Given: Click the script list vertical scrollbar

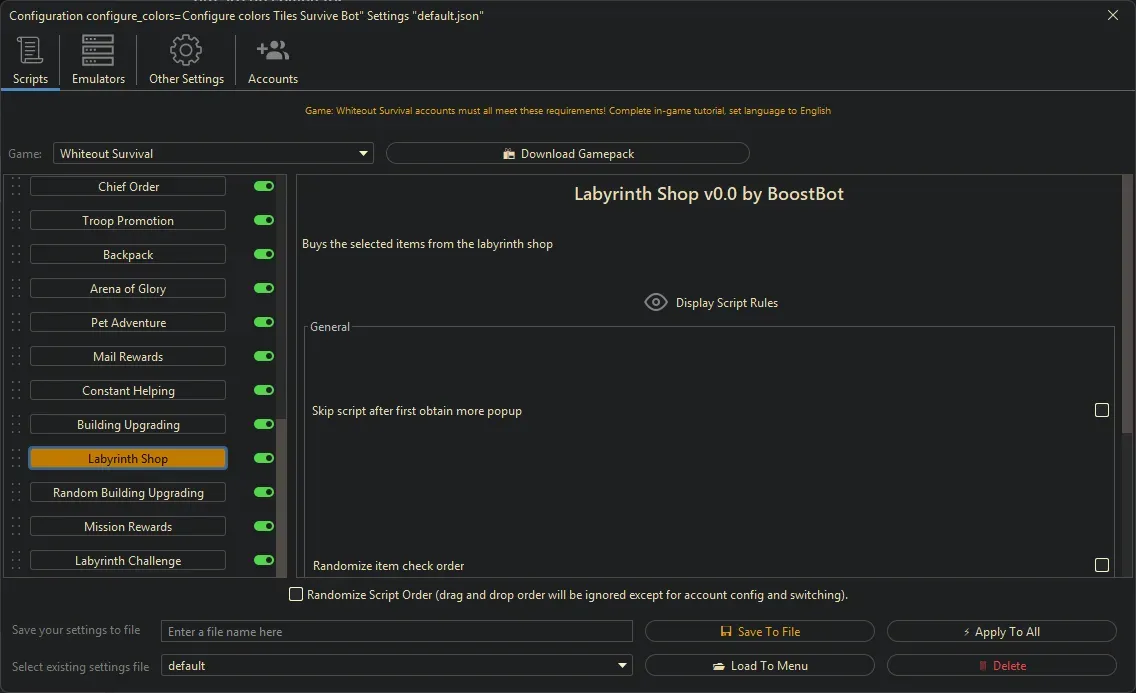Looking at the screenshot, I should point(281,490).
